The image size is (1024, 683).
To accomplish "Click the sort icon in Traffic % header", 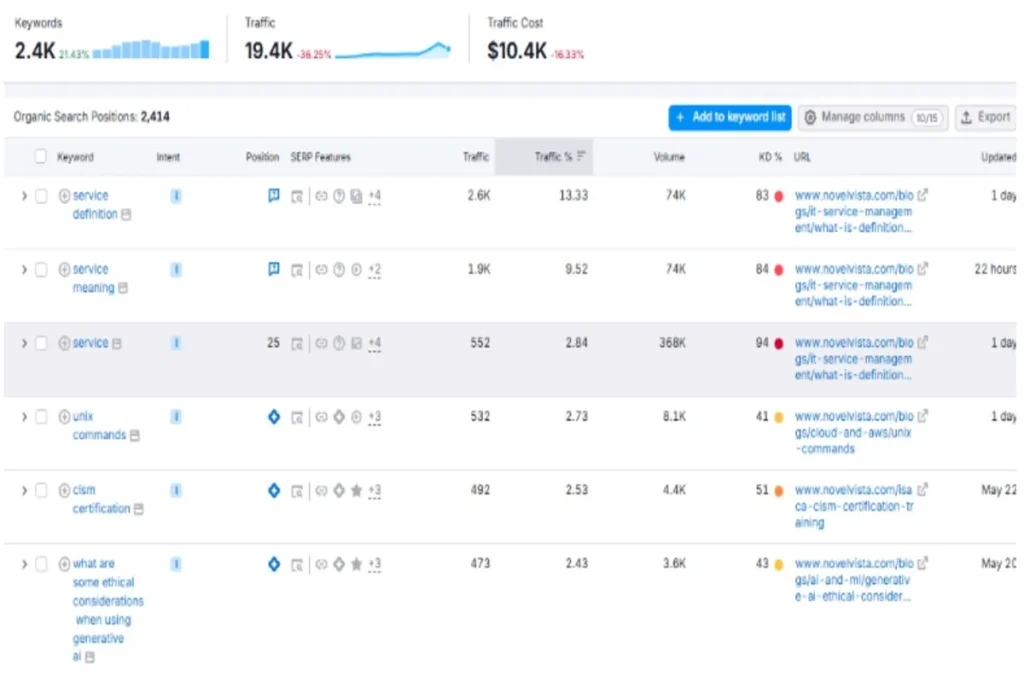I will (582, 157).
